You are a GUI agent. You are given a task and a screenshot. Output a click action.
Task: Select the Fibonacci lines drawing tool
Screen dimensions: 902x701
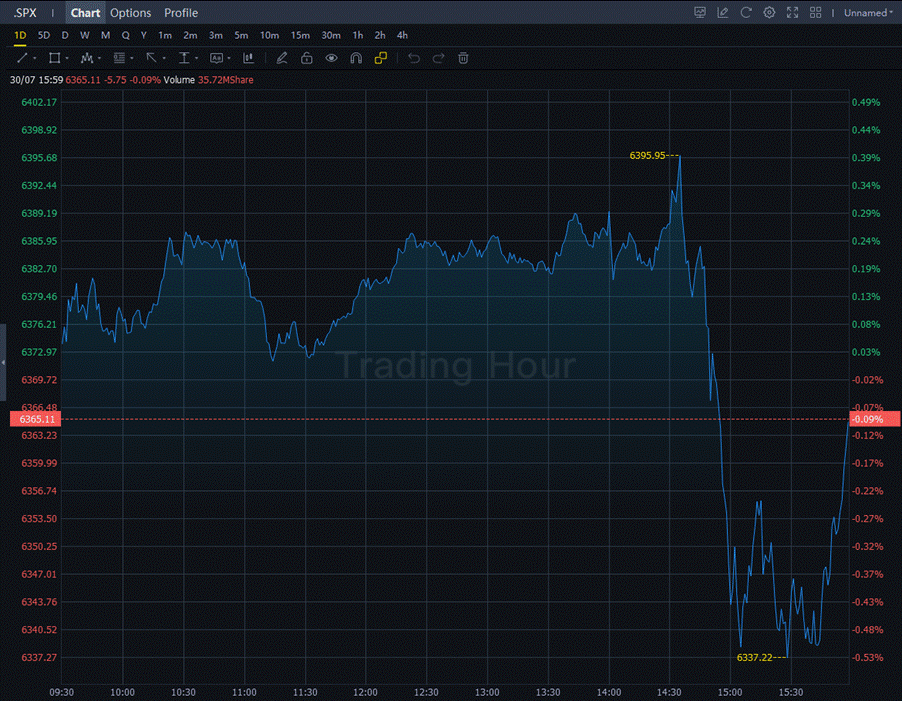(119, 58)
